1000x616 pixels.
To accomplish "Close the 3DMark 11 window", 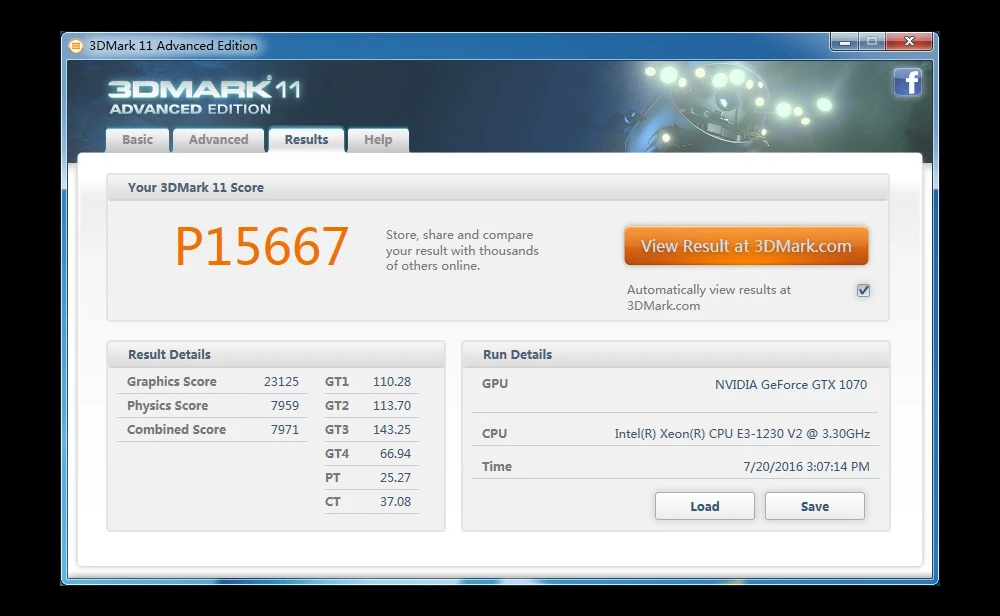I will [909, 42].
